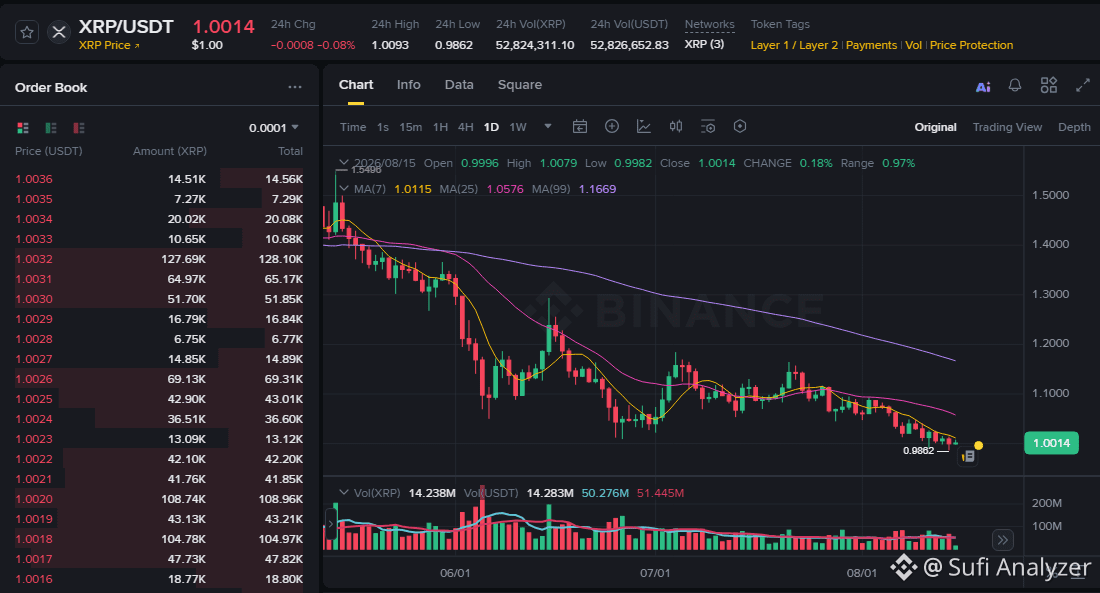Image resolution: width=1100 pixels, height=593 pixels.
Task: Collapse the Vol(XRP) indicator chevron
Action: [343, 493]
